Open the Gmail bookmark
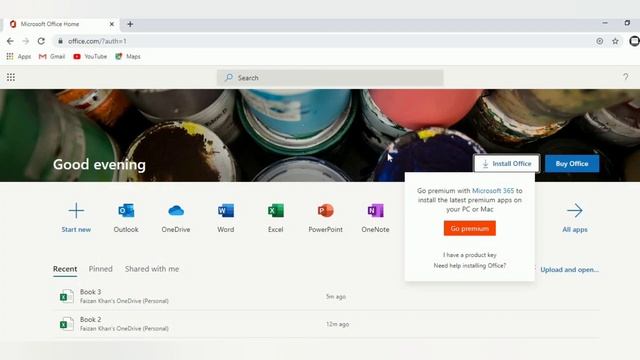This screenshot has height=360, width=640. click(52, 56)
